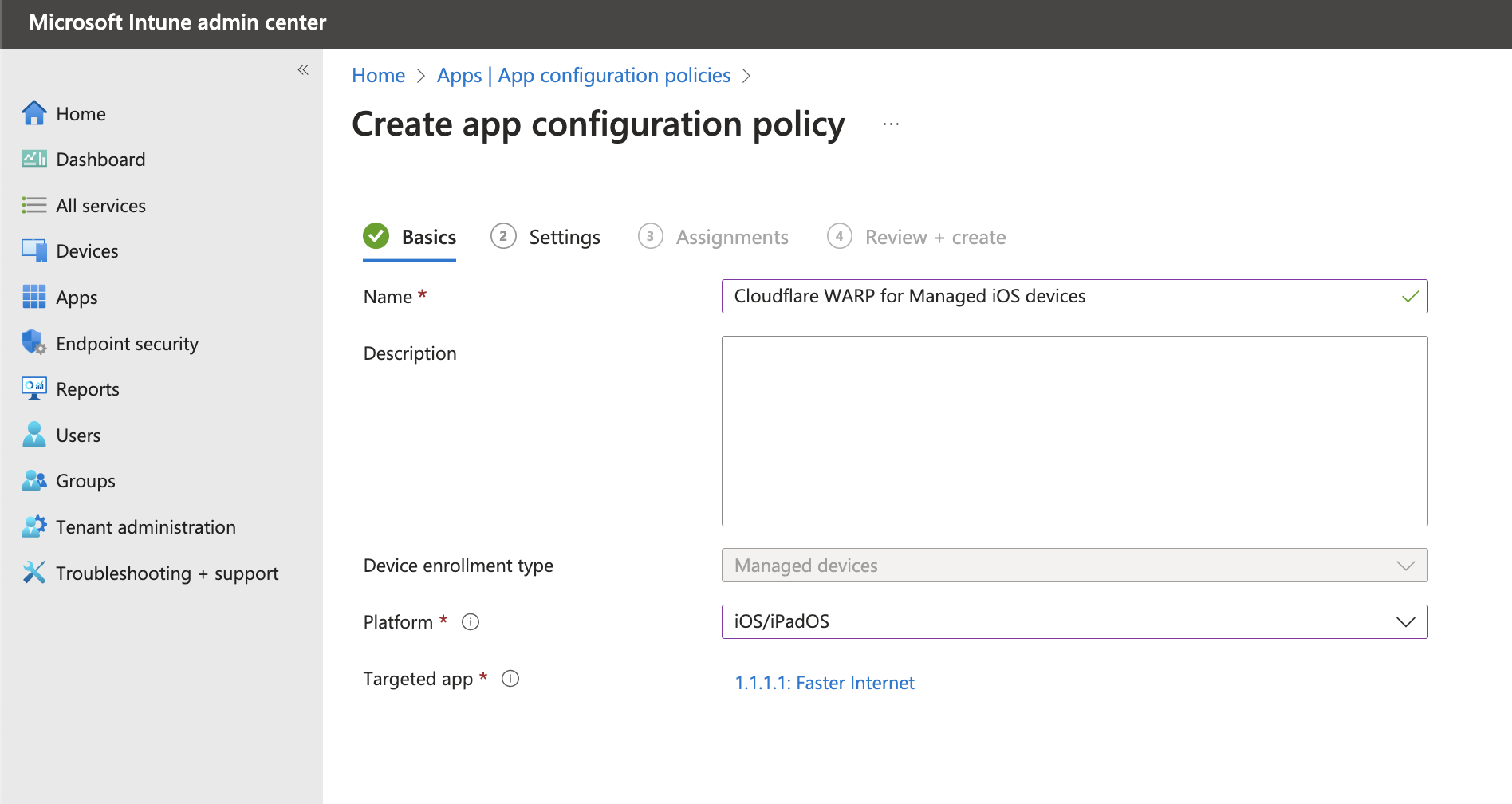The height and width of the screenshot is (804, 1512).
Task: Click the Troubleshooting + support tools icon
Action: click(33, 572)
